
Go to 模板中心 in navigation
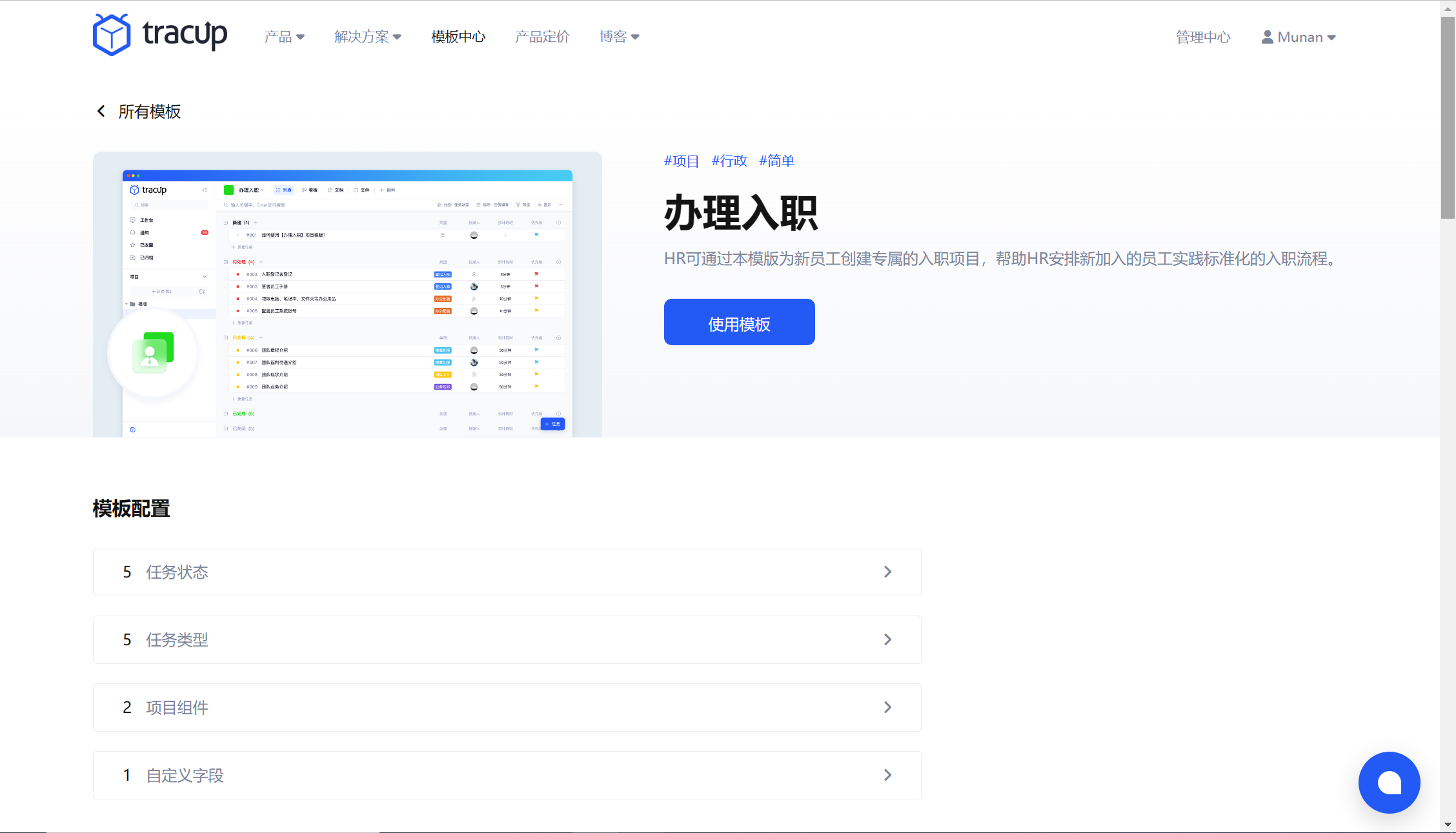pyautogui.click(x=458, y=37)
